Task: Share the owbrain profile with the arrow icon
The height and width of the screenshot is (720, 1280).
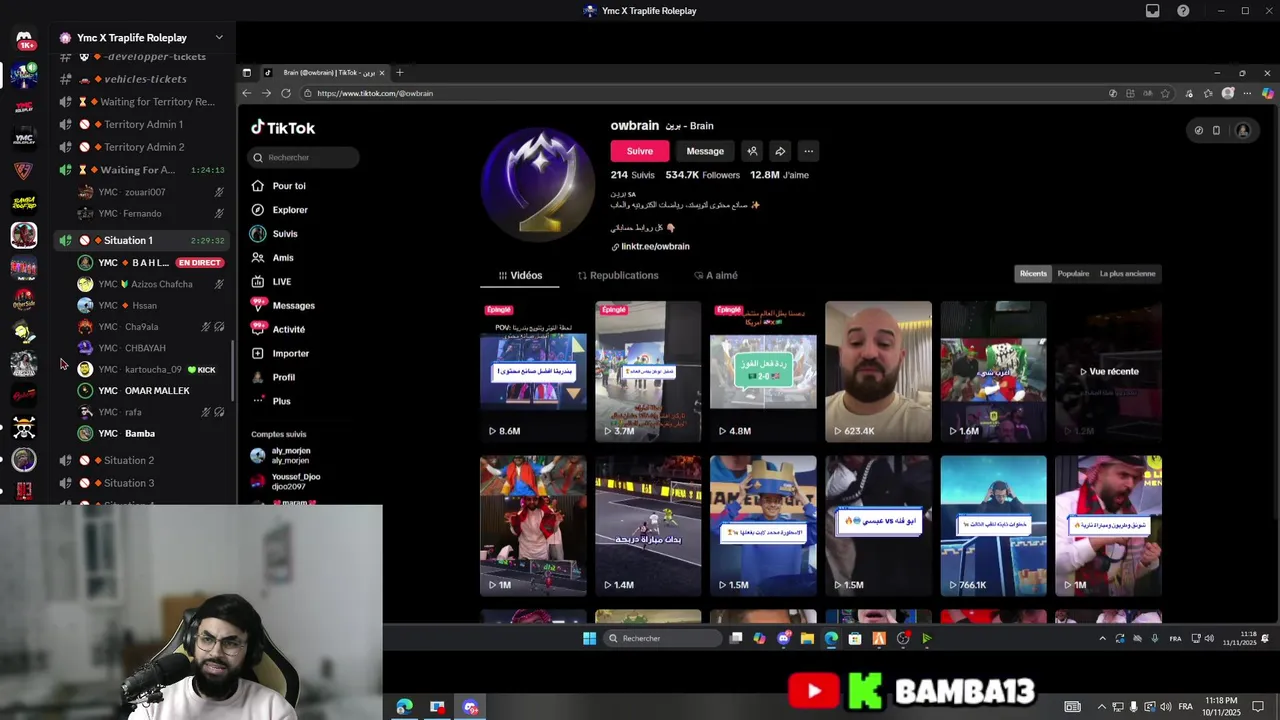Action: tap(780, 151)
